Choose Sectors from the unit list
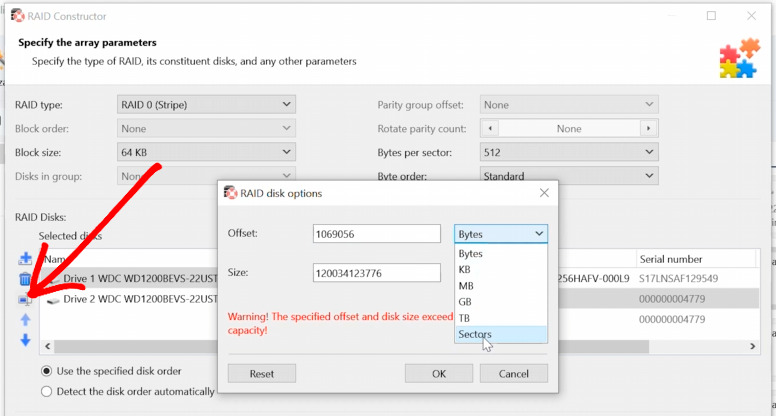The height and width of the screenshot is (416, 776). click(501, 334)
